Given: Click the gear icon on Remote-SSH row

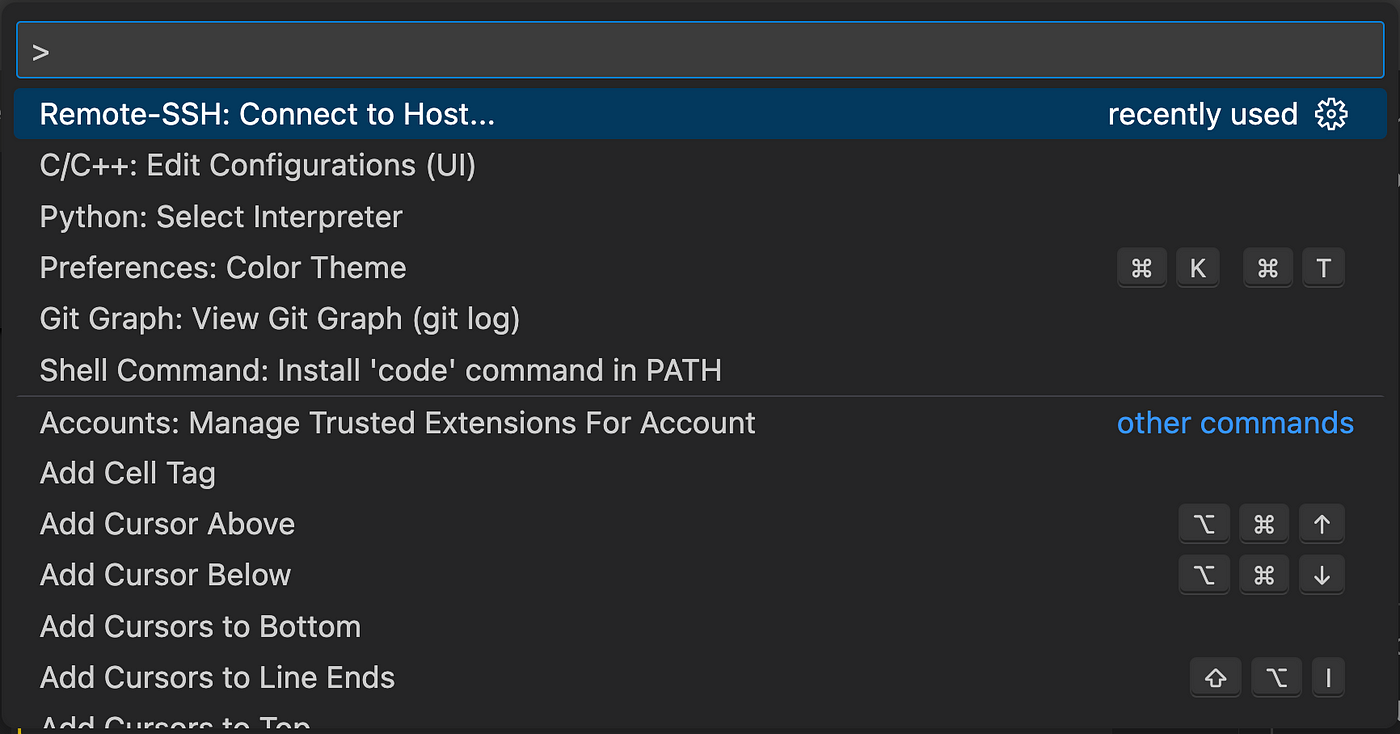Looking at the screenshot, I should [x=1331, y=115].
